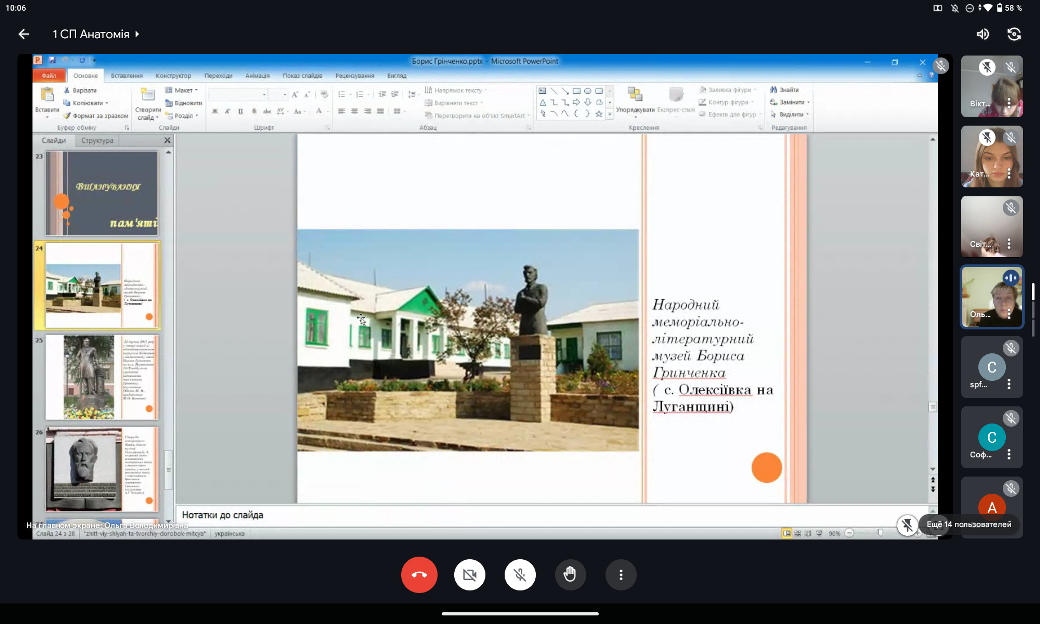Toggle the camera on or off
1040x624 pixels.
coord(469,574)
